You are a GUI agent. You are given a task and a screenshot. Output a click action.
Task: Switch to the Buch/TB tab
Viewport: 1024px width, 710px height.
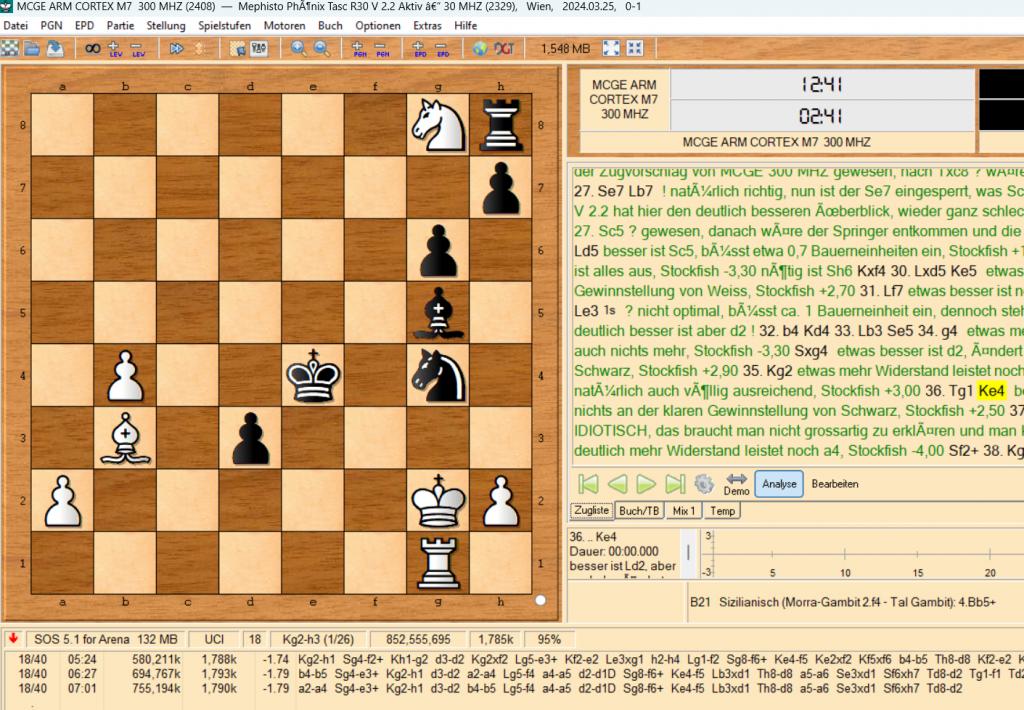(x=639, y=510)
